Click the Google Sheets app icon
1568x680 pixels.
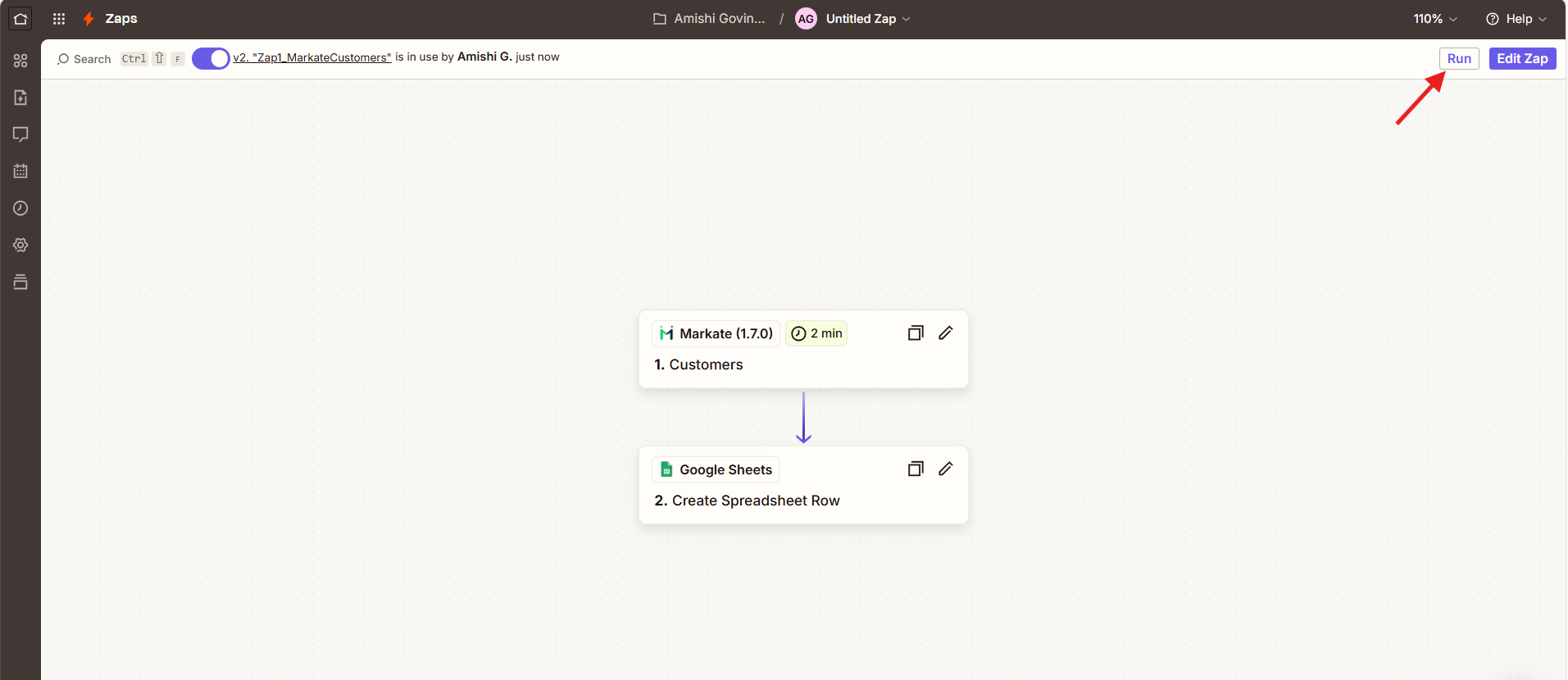coord(666,469)
